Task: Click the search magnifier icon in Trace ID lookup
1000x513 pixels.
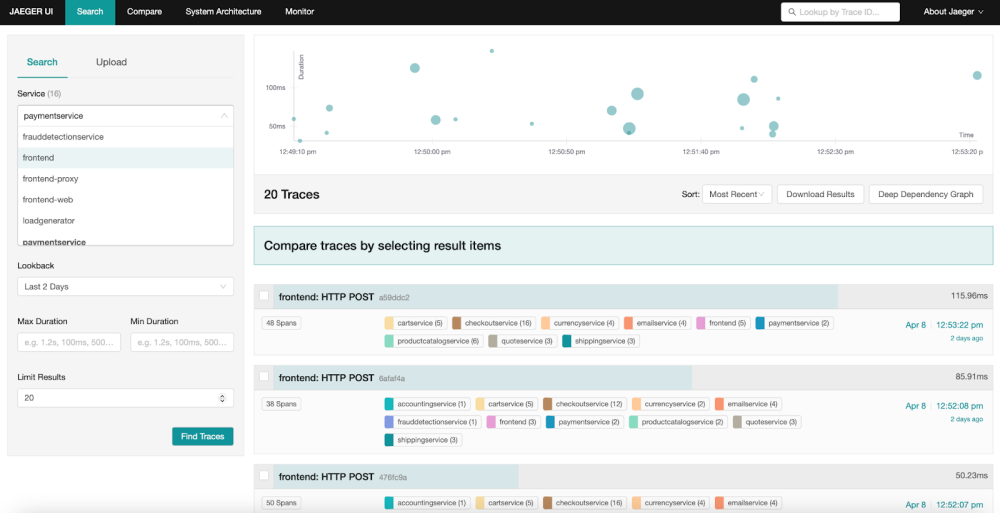Action: (x=792, y=12)
